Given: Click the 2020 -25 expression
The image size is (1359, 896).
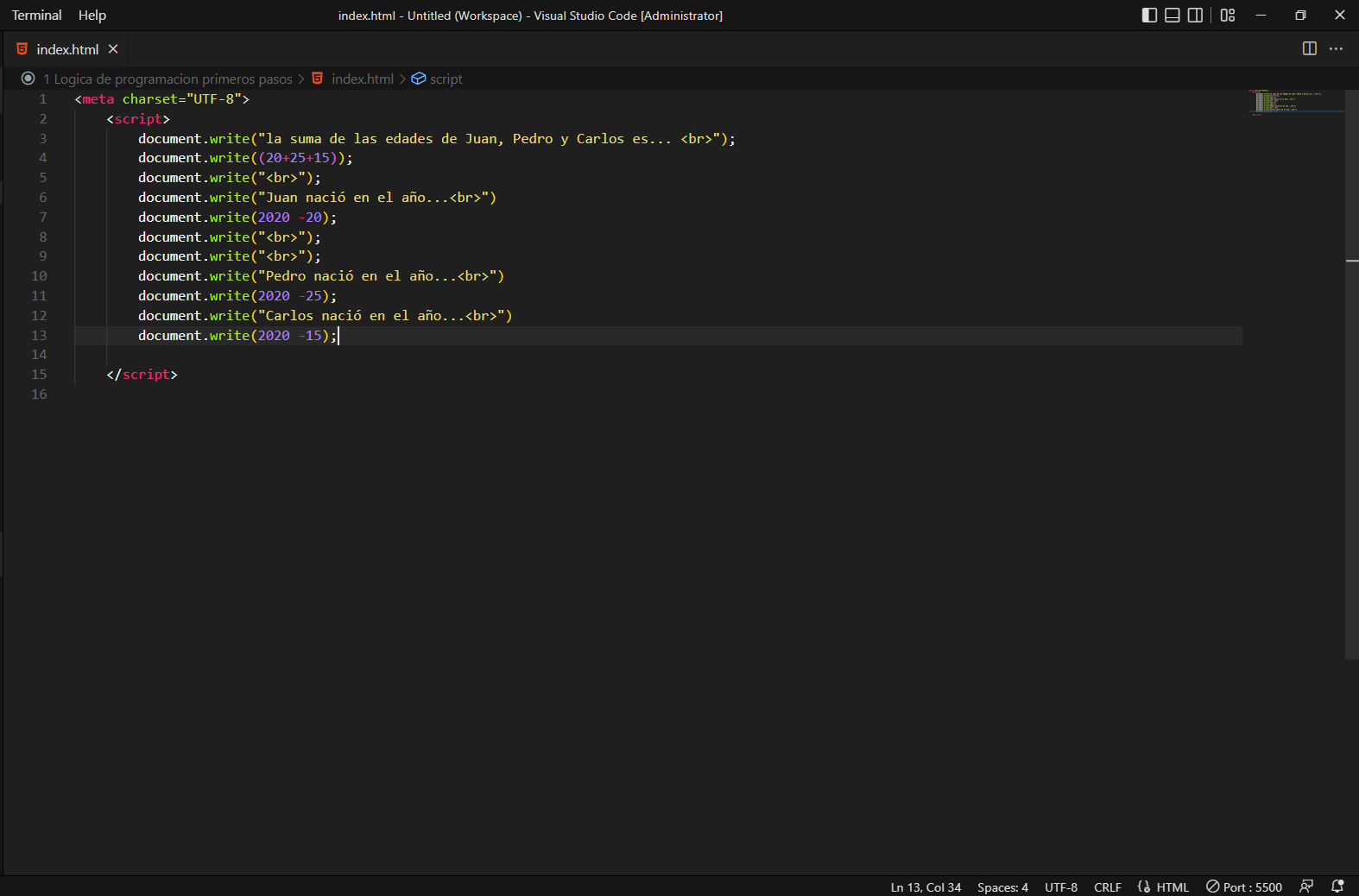Looking at the screenshot, I should coord(289,296).
